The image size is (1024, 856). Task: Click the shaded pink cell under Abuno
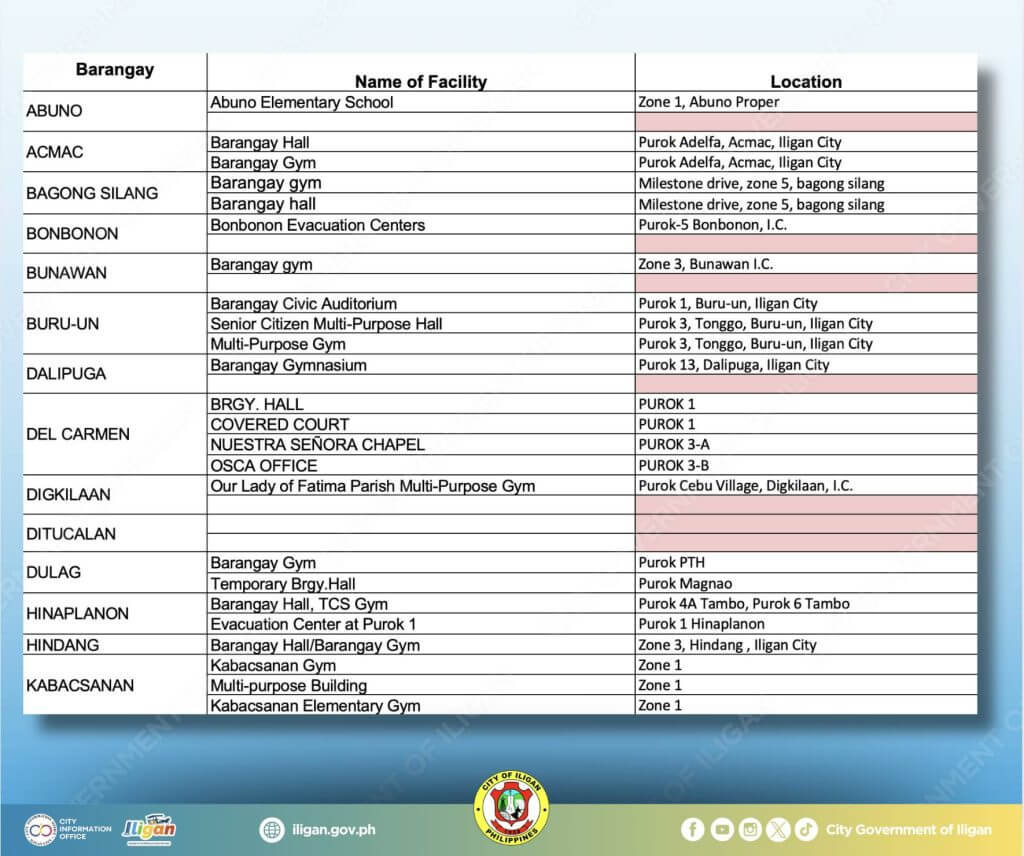pyautogui.click(x=806, y=121)
